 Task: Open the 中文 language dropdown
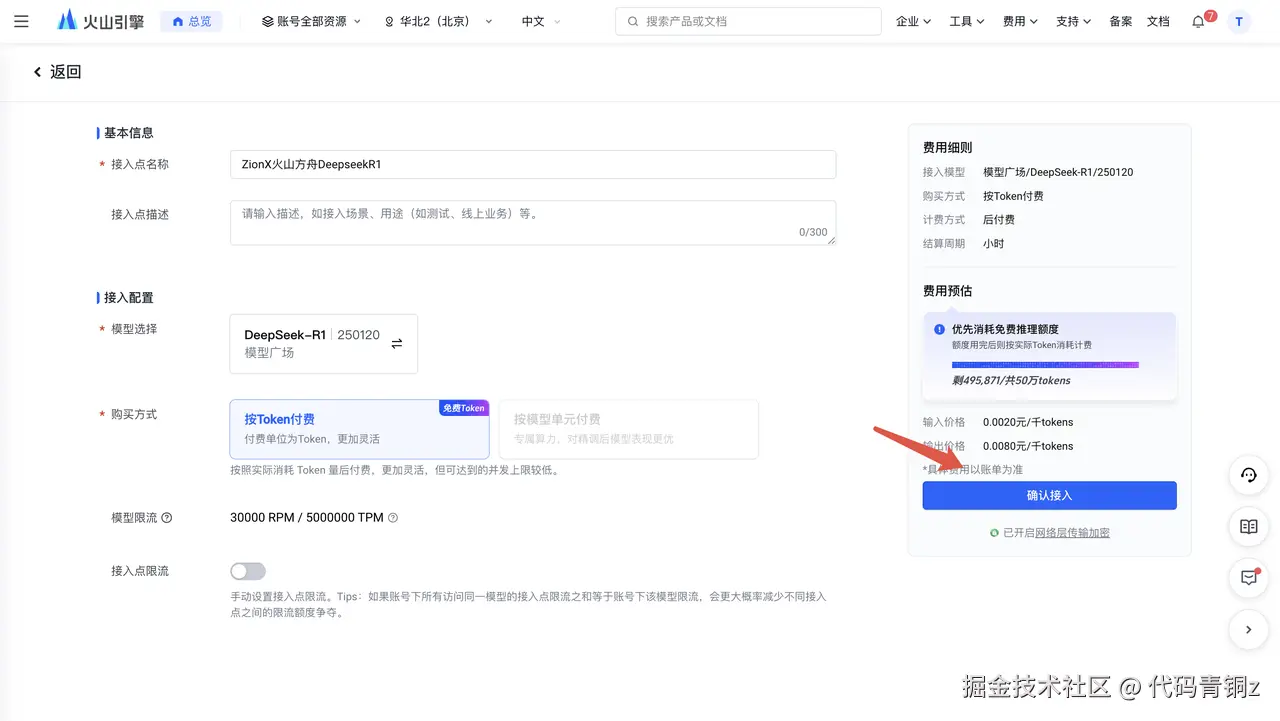tap(540, 21)
